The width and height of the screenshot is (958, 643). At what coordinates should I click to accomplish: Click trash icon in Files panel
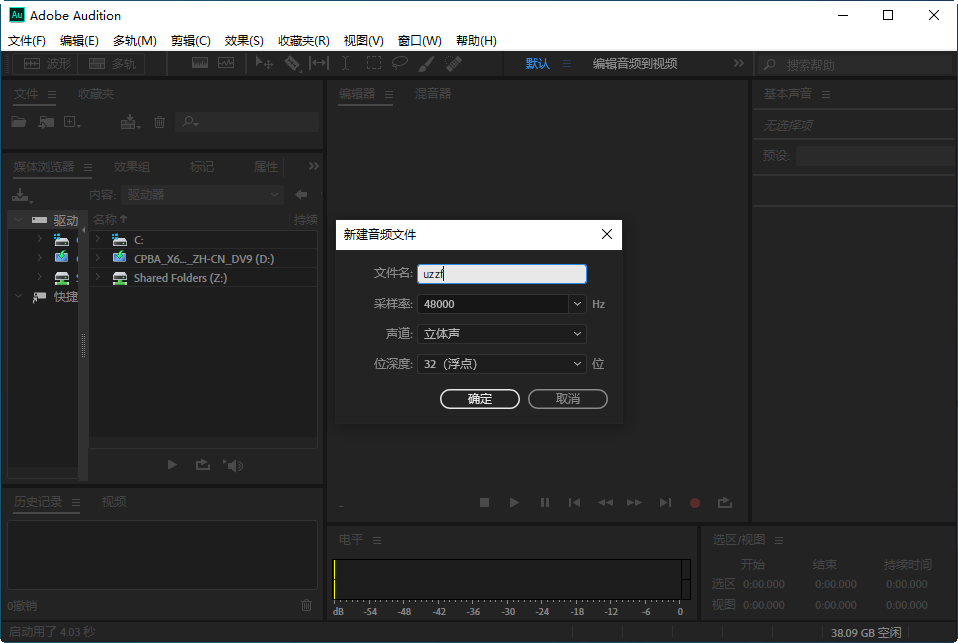[x=159, y=122]
